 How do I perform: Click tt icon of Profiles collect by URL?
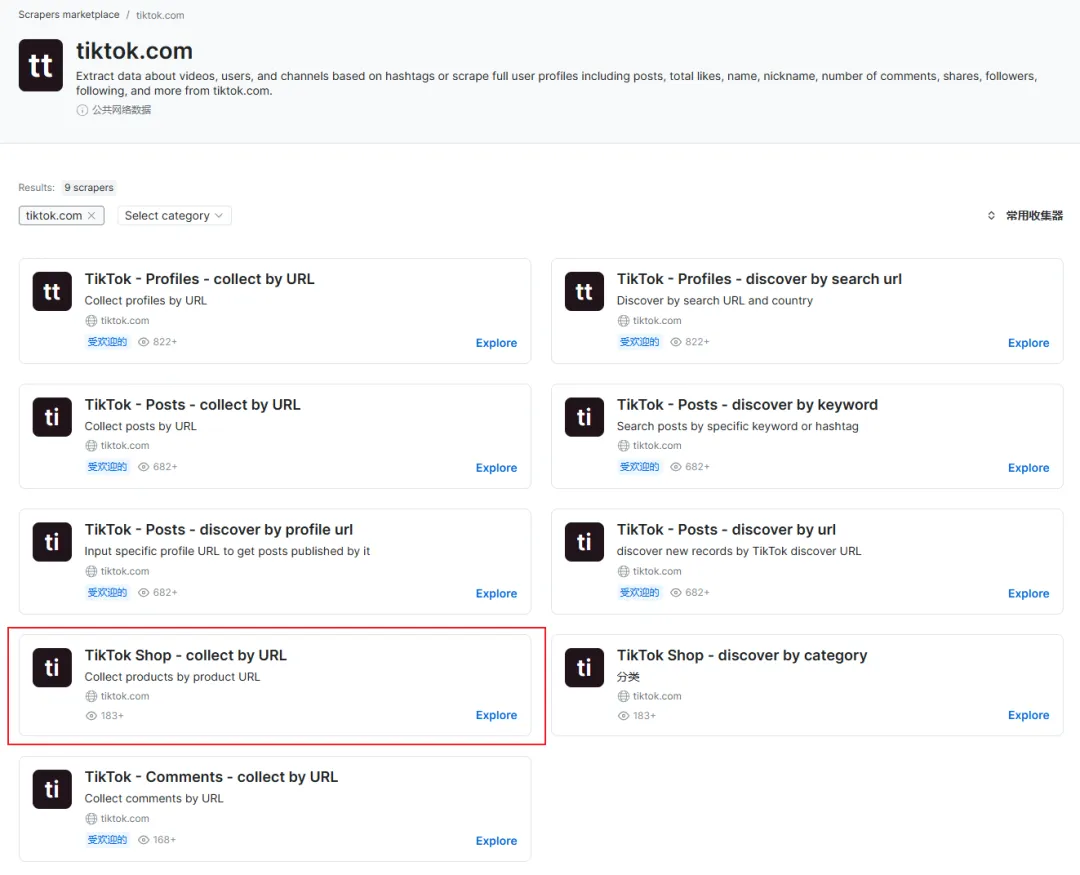tap(52, 291)
